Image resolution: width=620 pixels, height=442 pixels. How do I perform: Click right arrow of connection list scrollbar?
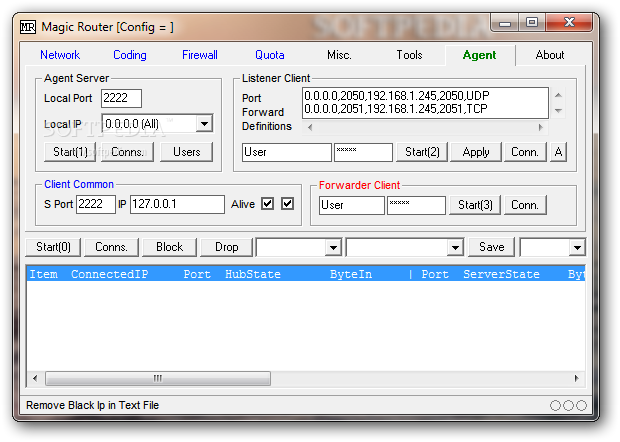[577, 378]
